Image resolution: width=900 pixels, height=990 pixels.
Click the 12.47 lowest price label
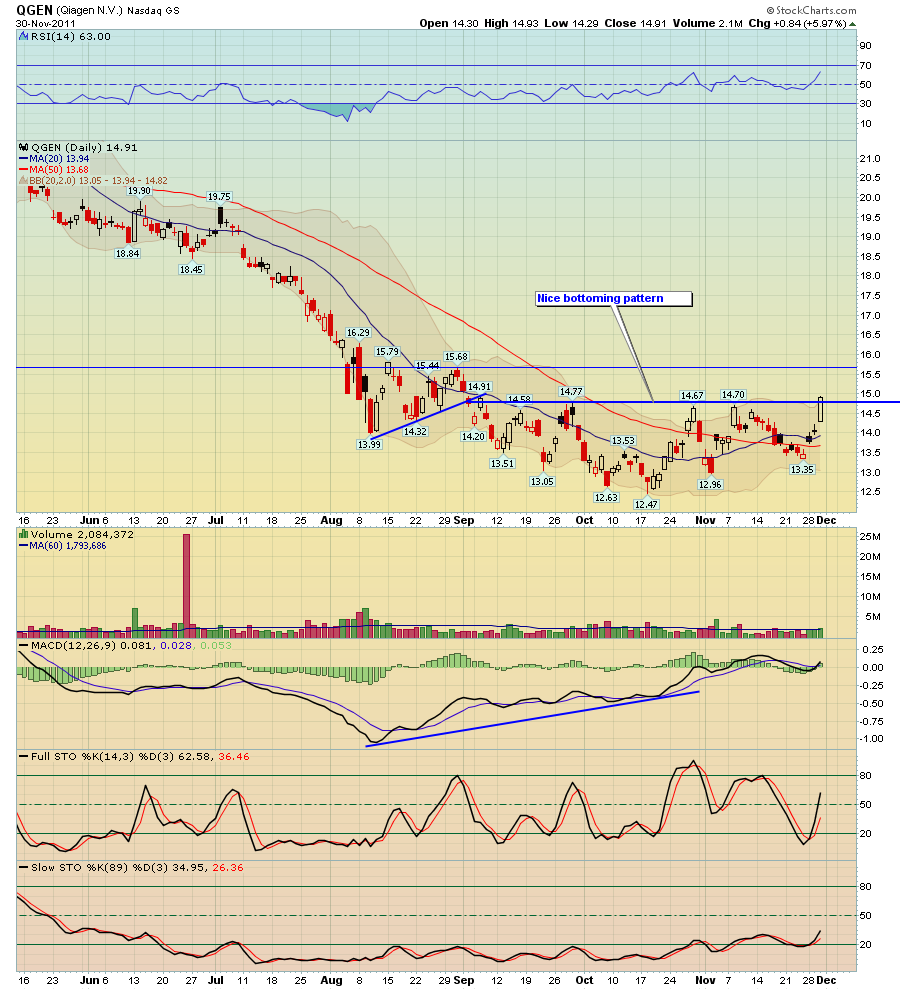click(x=646, y=504)
